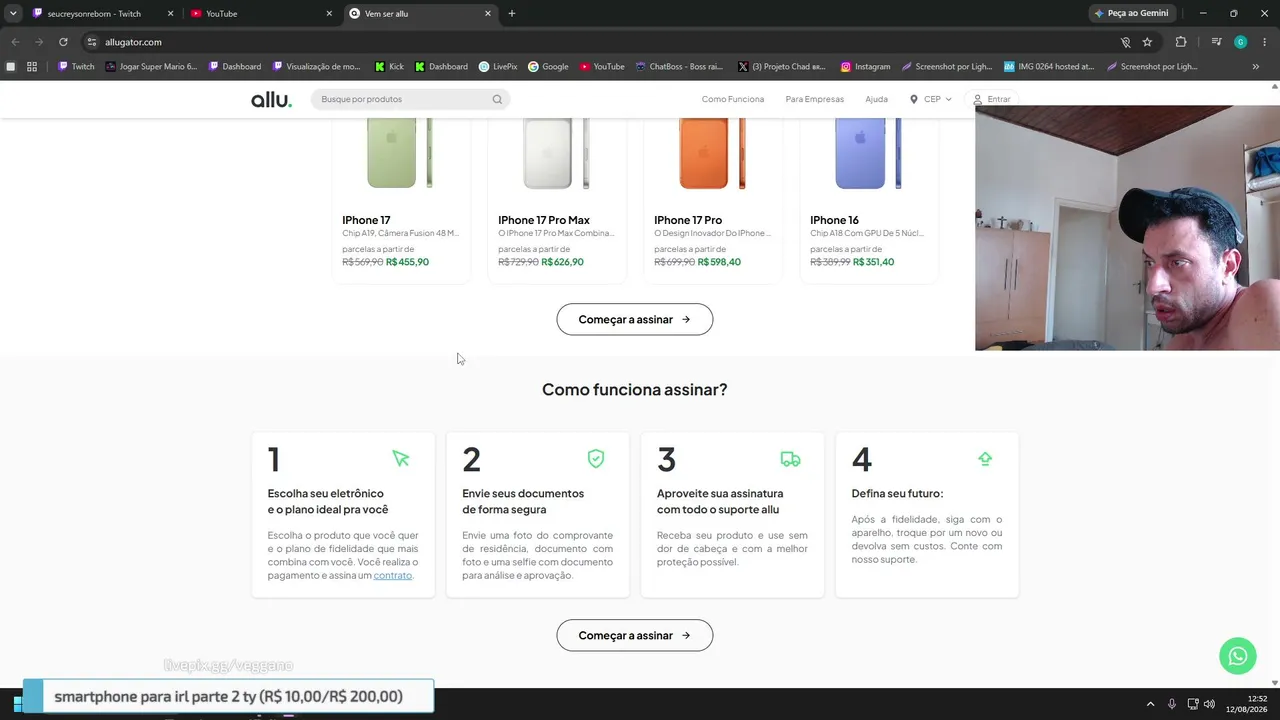
Task: Open the contrato link in step 1
Action: 393,576
